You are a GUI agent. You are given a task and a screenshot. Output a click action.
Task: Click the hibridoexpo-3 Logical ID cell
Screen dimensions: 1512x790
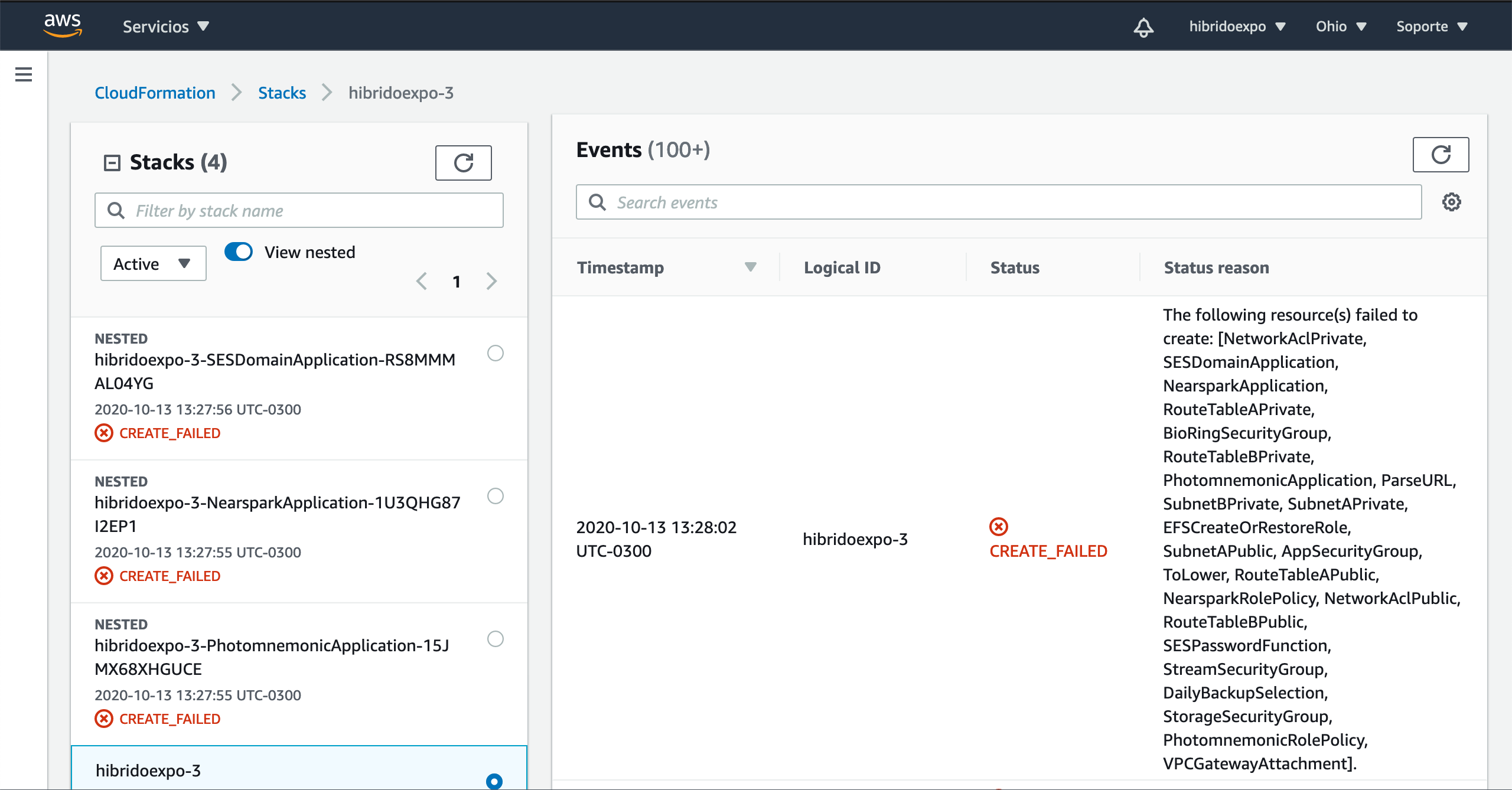tap(855, 539)
